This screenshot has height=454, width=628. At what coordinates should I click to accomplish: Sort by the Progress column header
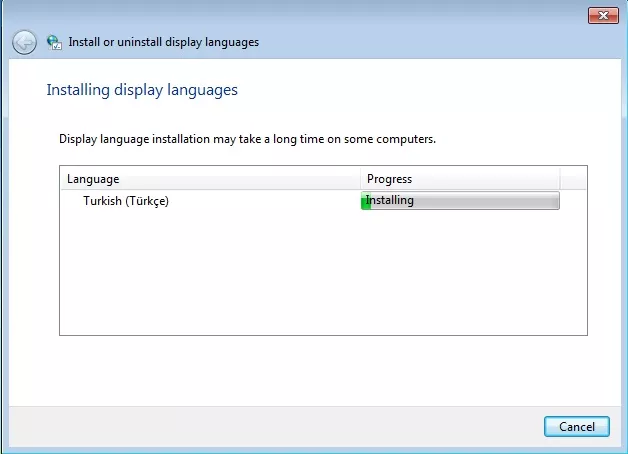(x=460, y=179)
